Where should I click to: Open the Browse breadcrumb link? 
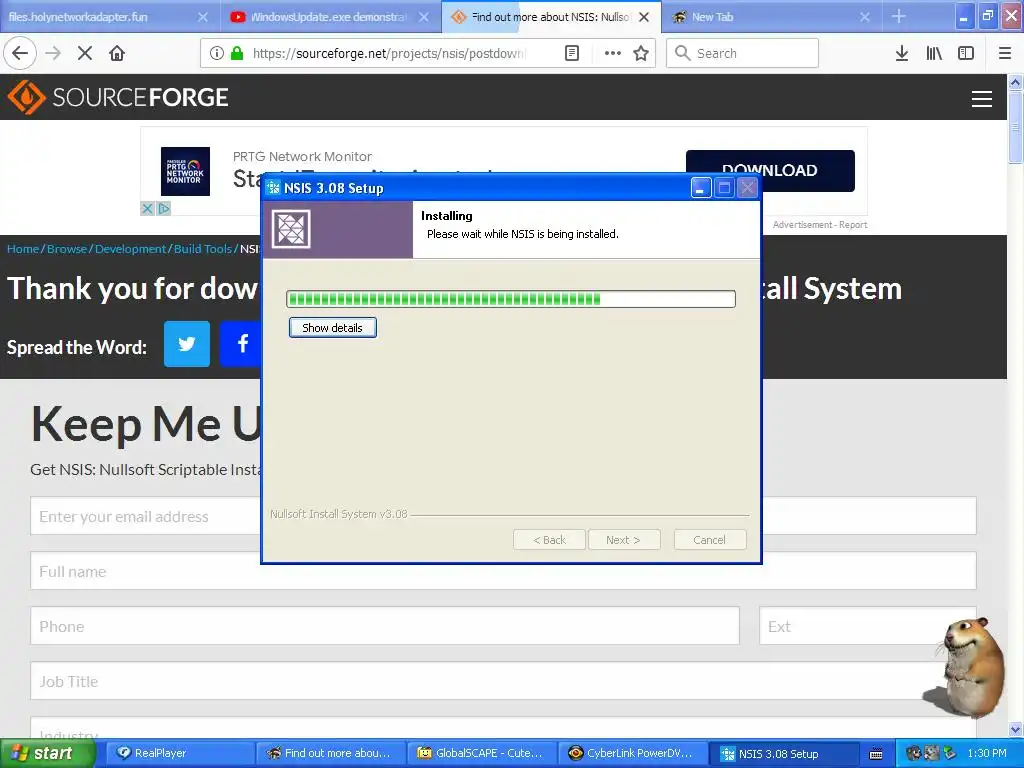coord(67,249)
